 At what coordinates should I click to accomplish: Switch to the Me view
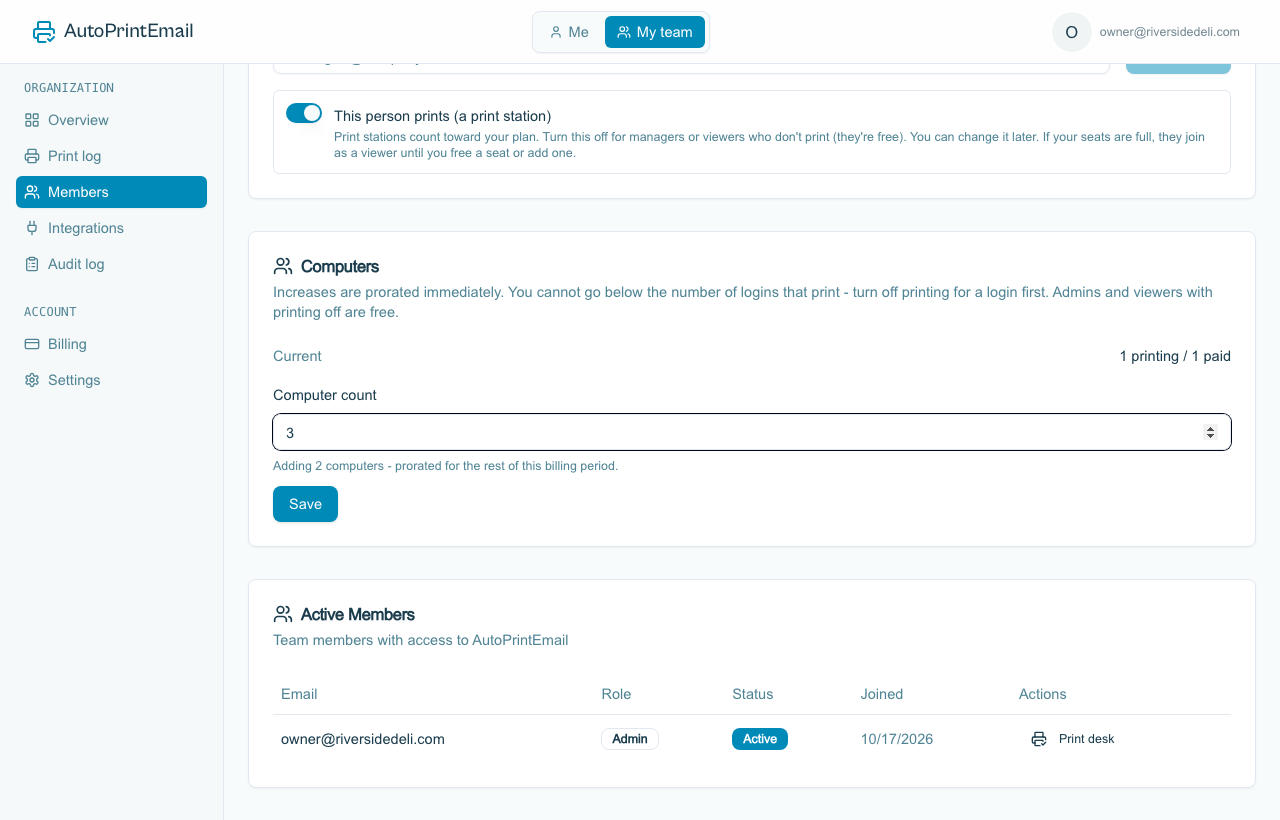click(569, 32)
